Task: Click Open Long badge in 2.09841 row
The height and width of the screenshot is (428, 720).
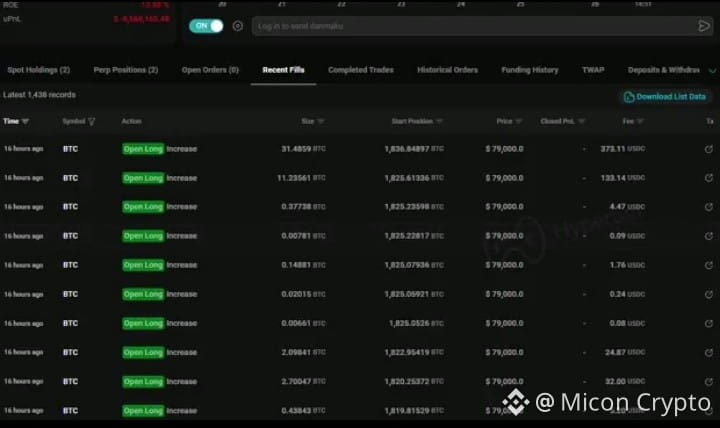Action: pos(143,353)
